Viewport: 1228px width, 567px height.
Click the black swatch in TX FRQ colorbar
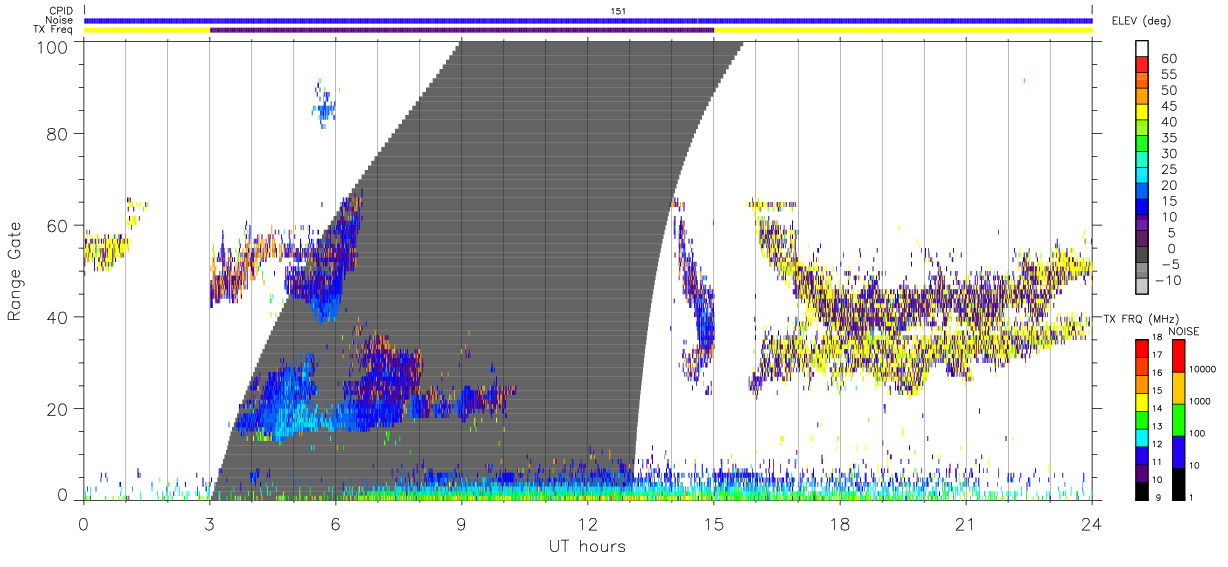(1142, 491)
